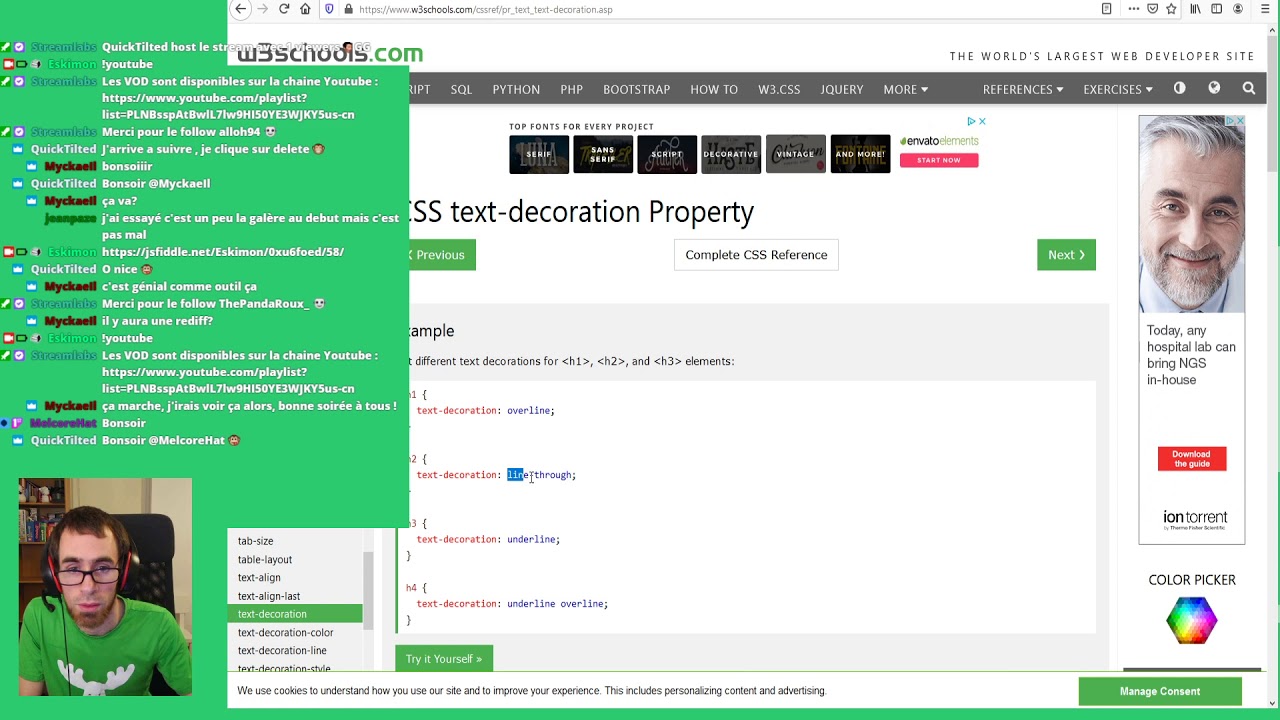
Task: Open W3Schools search magnifier icon
Action: (x=1249, y=88)
